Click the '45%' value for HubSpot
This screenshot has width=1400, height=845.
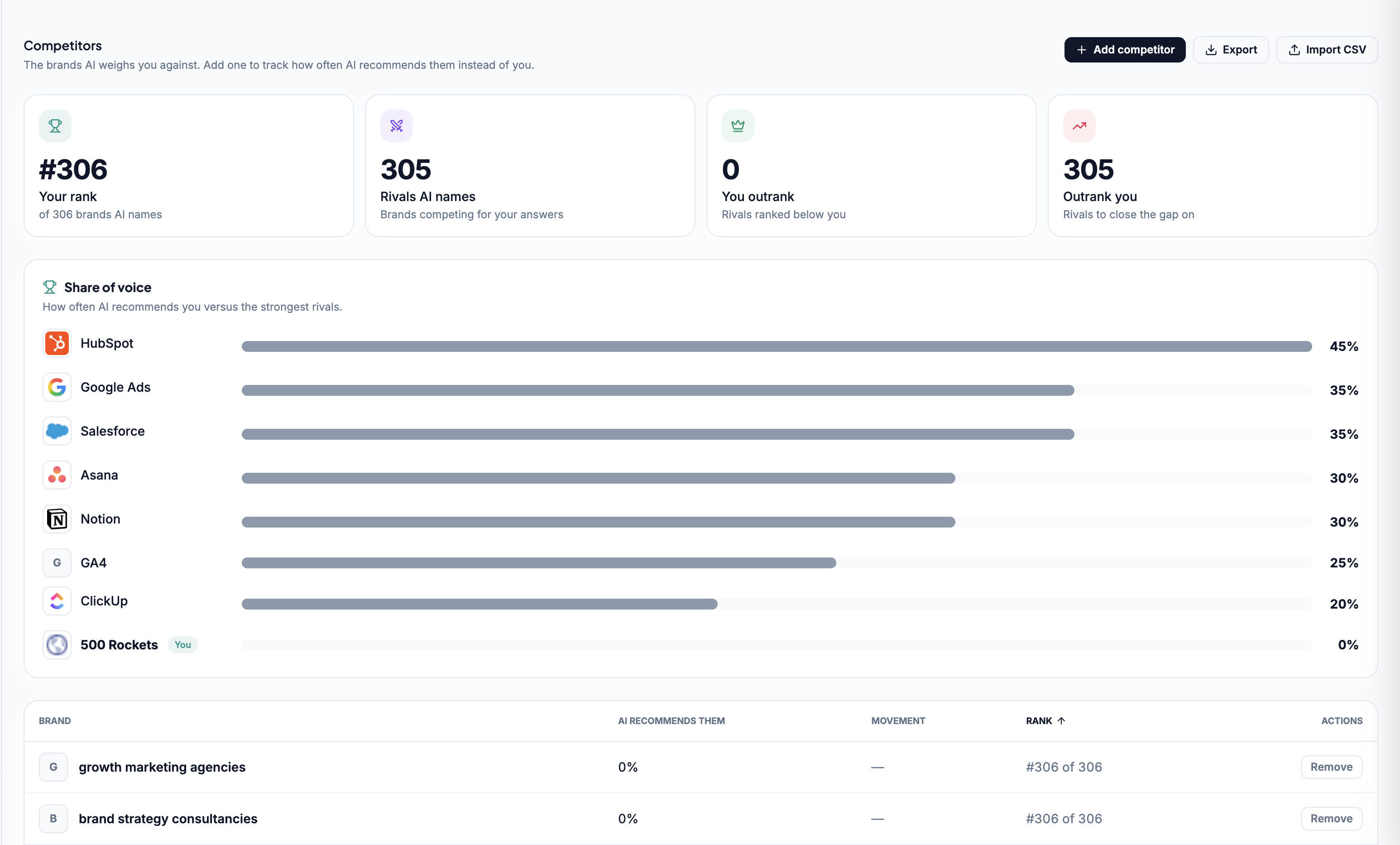pos(1344,346)
